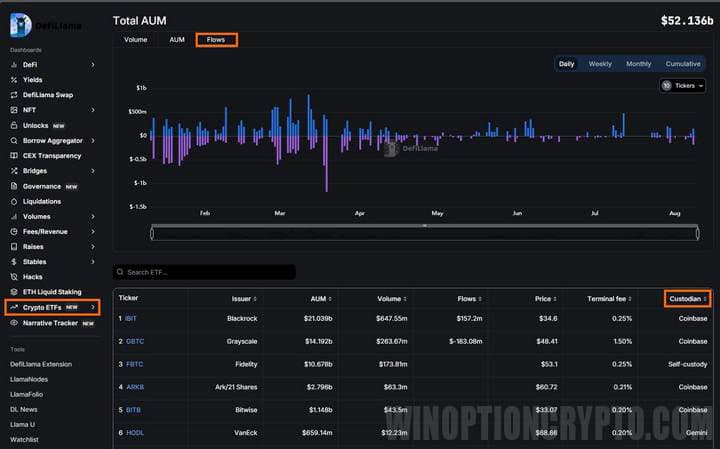Click the Raises book icon
Image resolution: width=720 pixels, height=449 pixels.
click(14, 247)
